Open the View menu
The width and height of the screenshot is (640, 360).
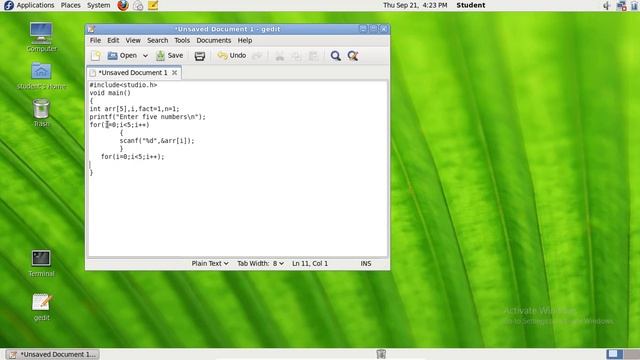(x=133, y=40)
